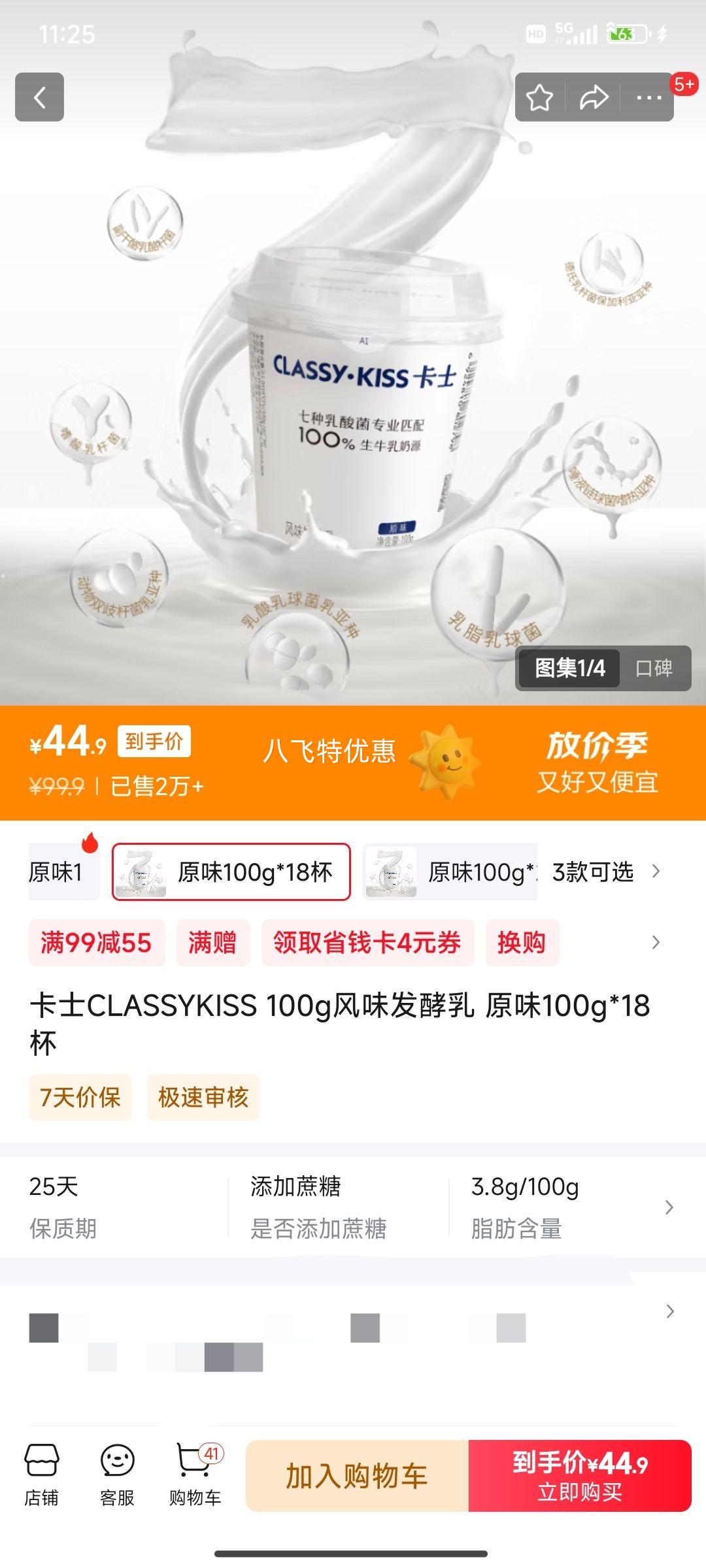Select the 原味100g*18杯 option
The height and width of the screenshot is (1568, 706).
click(x=231, y=872)
